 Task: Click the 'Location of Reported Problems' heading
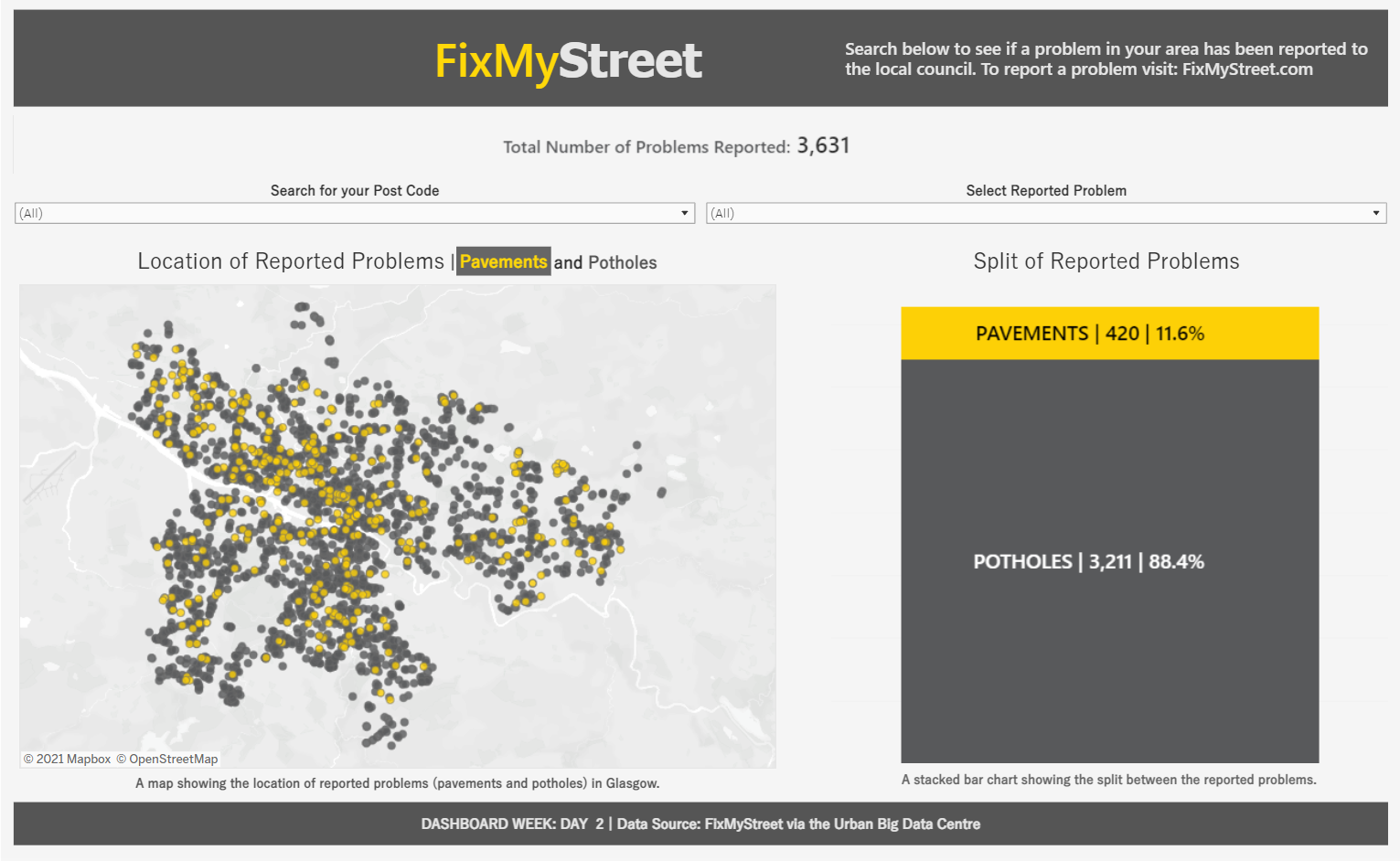click(291, 261)
